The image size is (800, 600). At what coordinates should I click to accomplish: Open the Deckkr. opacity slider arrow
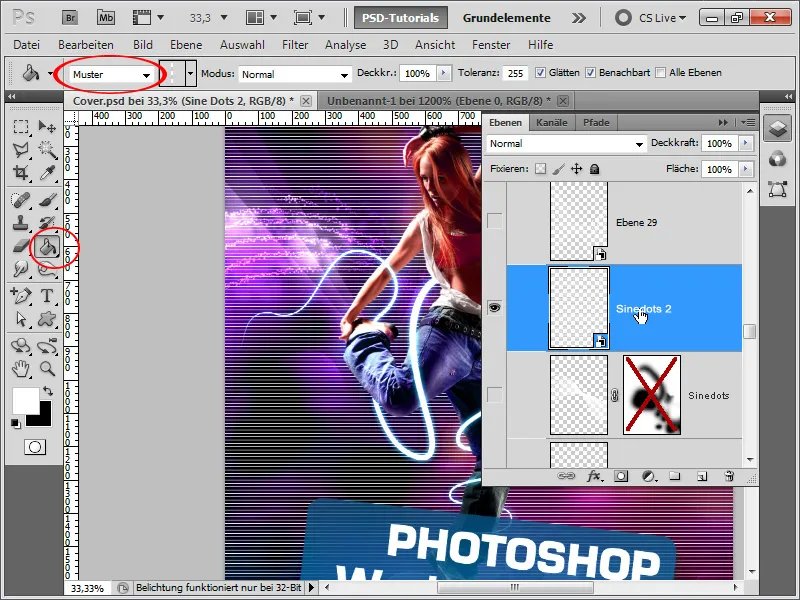click(443, 73)
